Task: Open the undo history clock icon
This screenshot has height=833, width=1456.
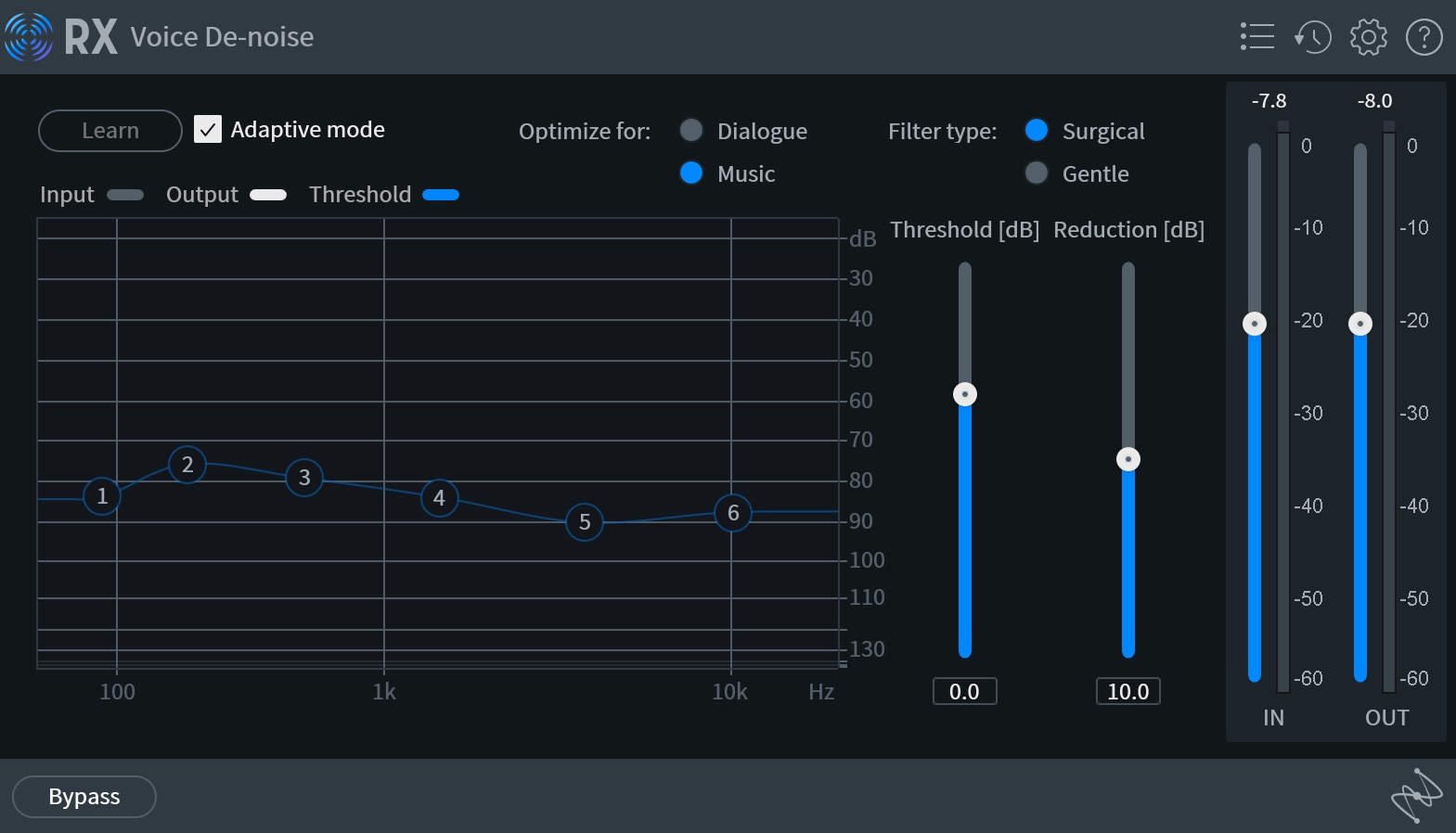Action: tap(1313, 37)
